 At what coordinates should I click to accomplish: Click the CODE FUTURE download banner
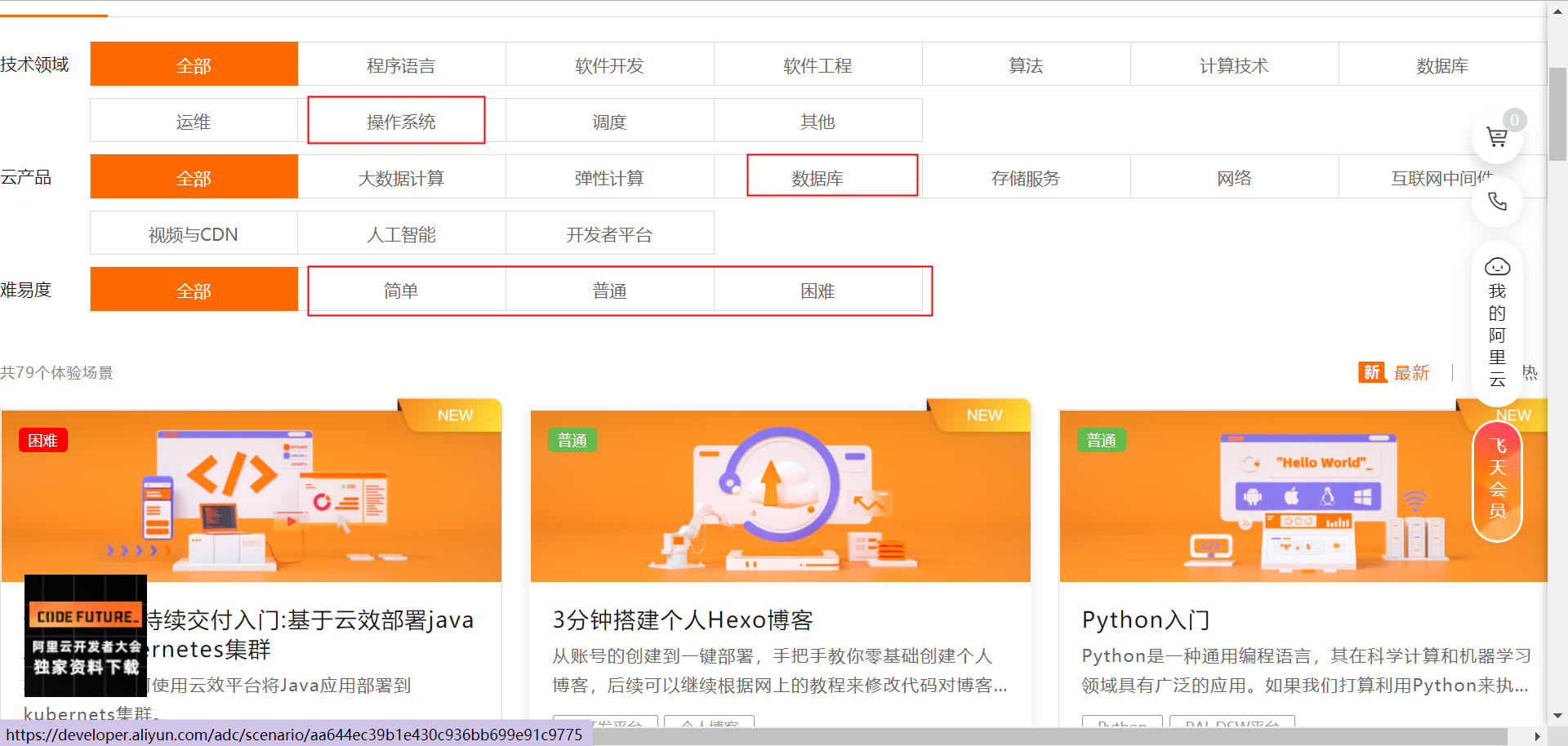(x=86, y=636)
